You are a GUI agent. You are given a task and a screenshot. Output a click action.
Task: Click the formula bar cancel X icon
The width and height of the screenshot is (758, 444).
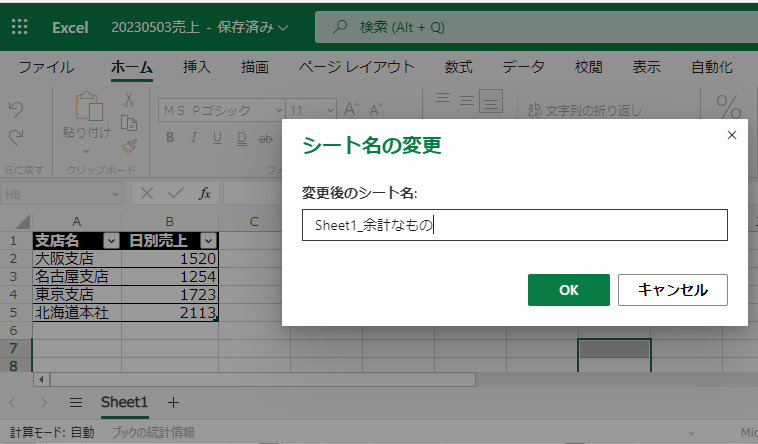[x=146, y=194]
